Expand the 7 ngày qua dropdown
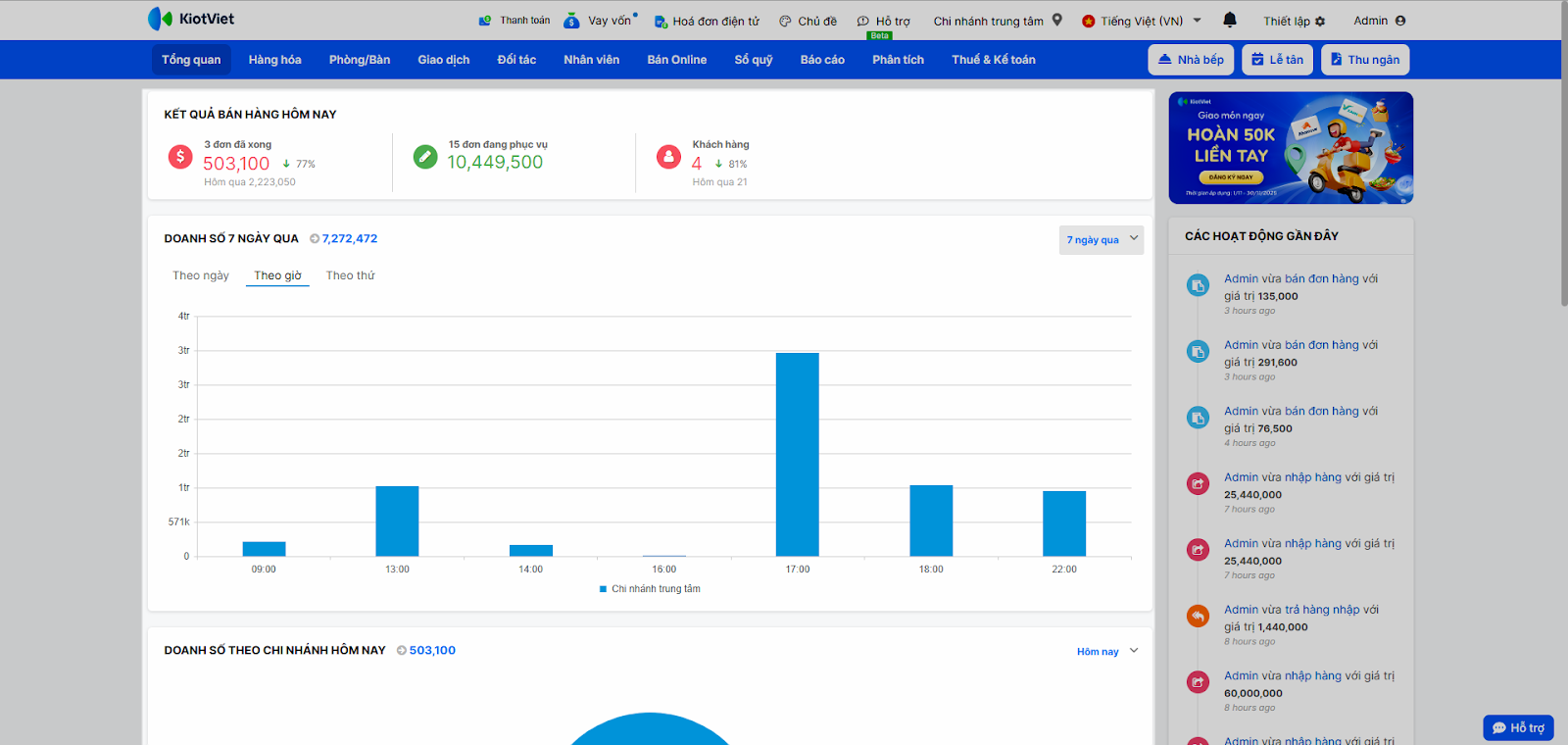 1101,240
